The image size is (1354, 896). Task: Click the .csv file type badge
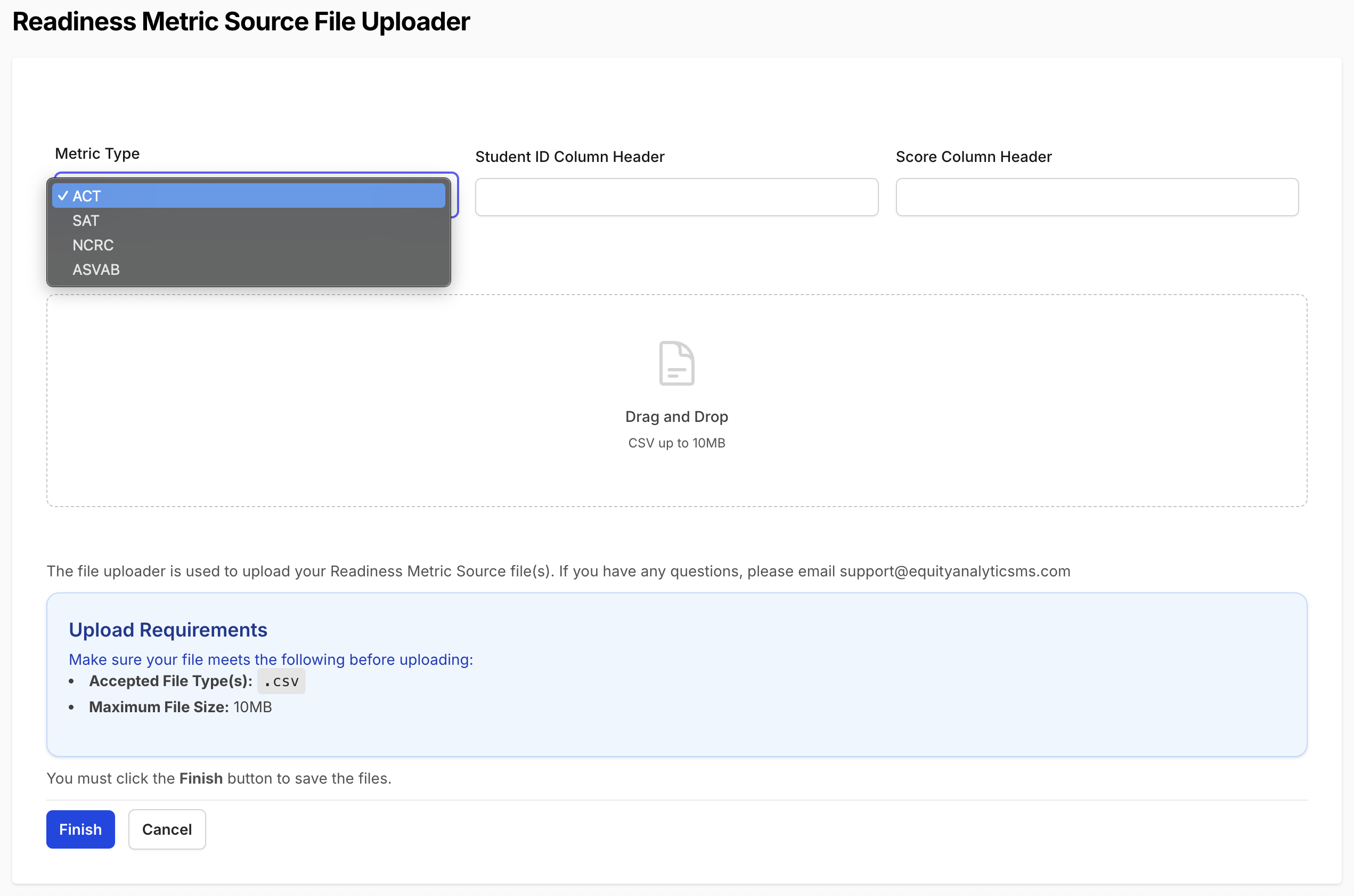pyautogui.click(x=282, y=681)
